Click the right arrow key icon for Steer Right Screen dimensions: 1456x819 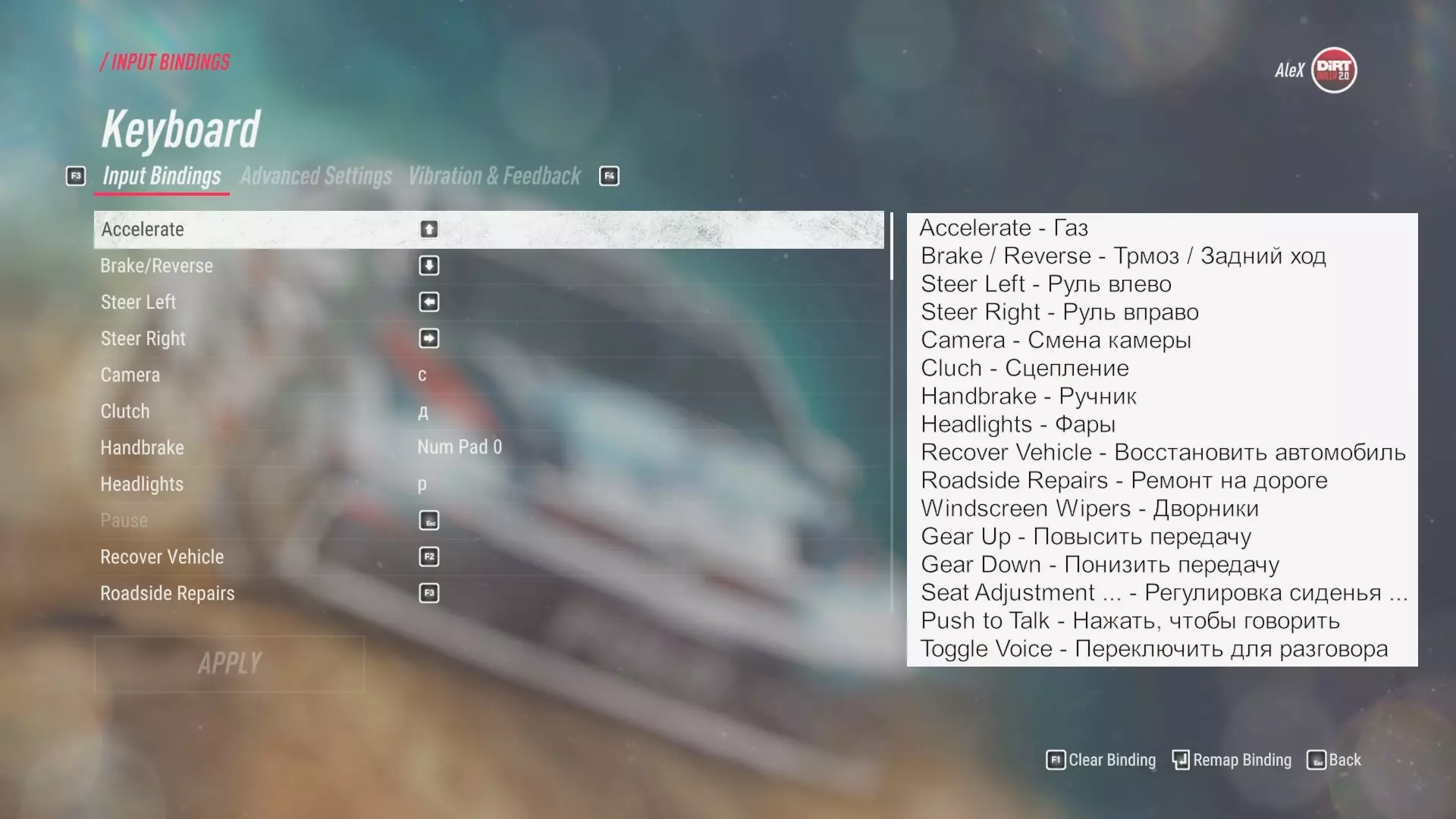[x=429, y=338]
